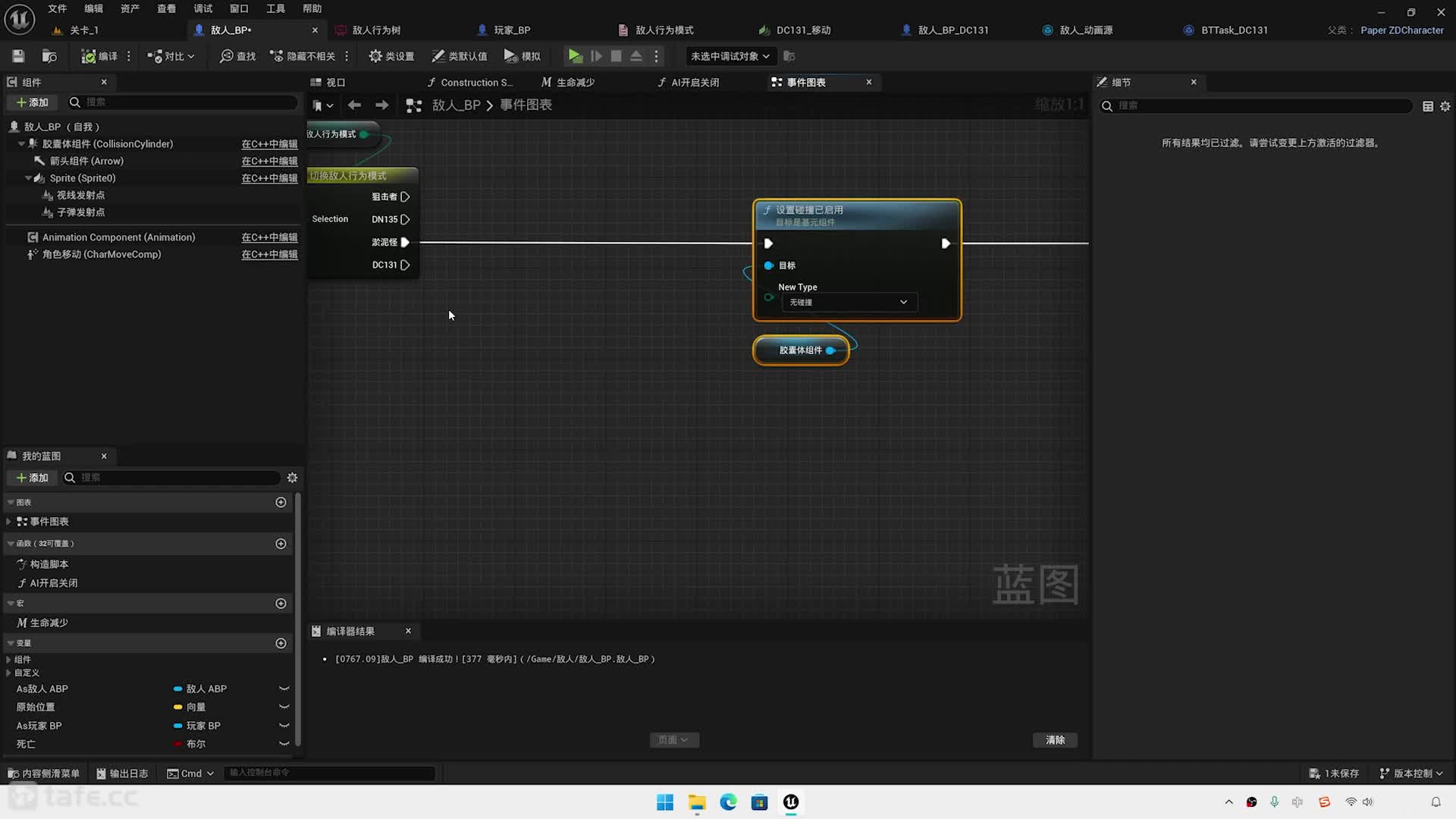Click the DC131 exec output pin
The image size is (1456, 819).
[405, 265]
